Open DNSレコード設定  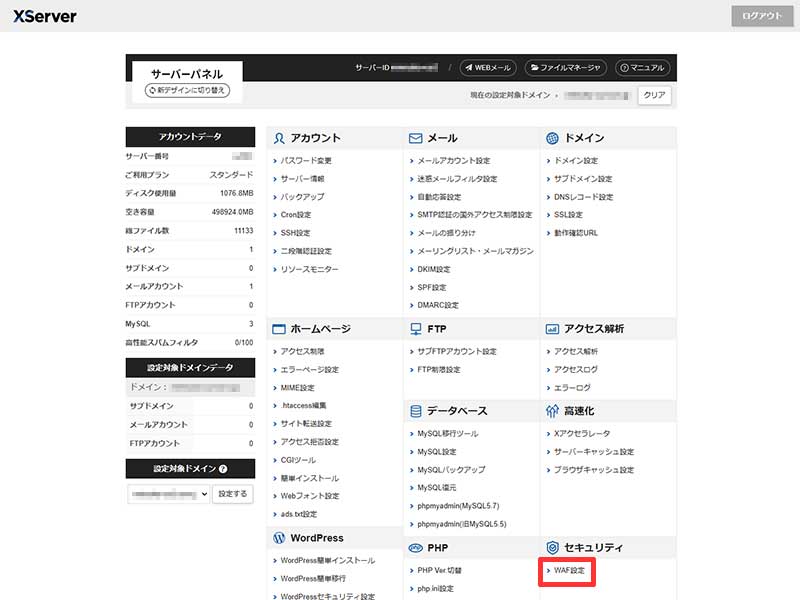pos(584,197)
